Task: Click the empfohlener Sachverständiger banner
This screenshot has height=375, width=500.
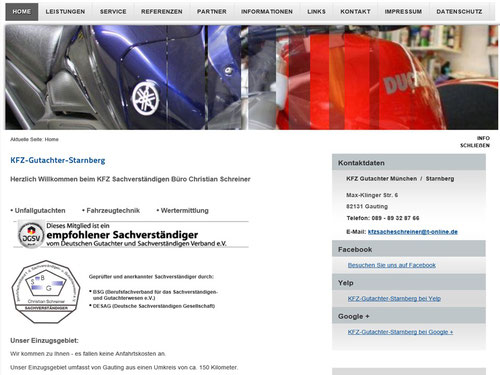Action: point(131,234)
